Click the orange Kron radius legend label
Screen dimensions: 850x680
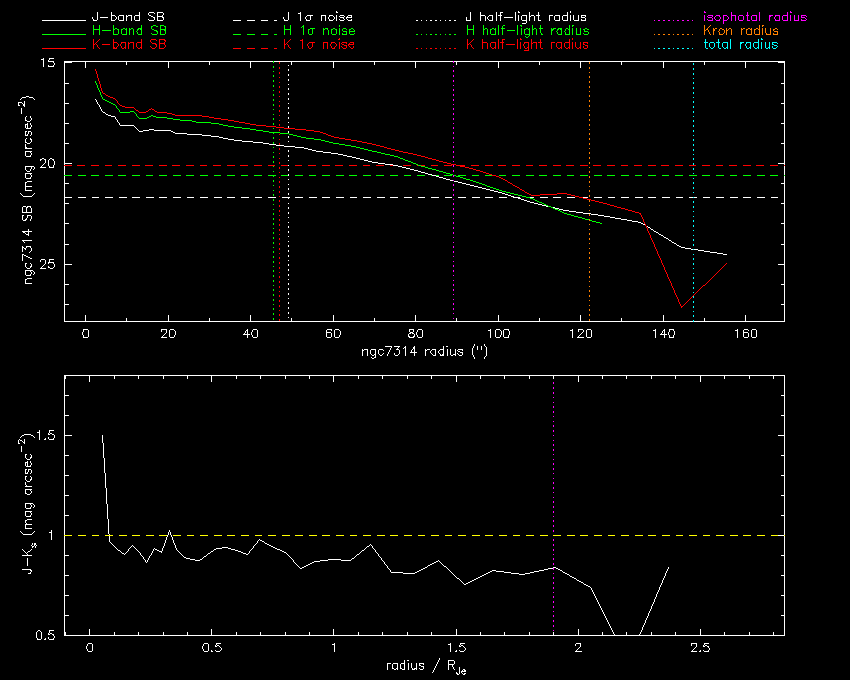740,31
